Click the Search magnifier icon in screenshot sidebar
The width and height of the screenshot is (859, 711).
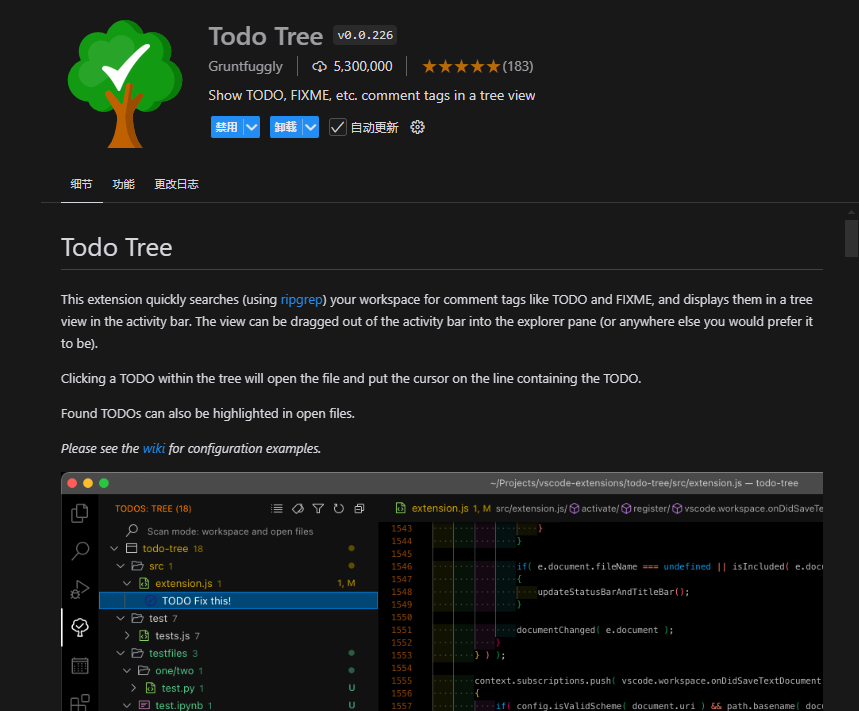point(80,551)
